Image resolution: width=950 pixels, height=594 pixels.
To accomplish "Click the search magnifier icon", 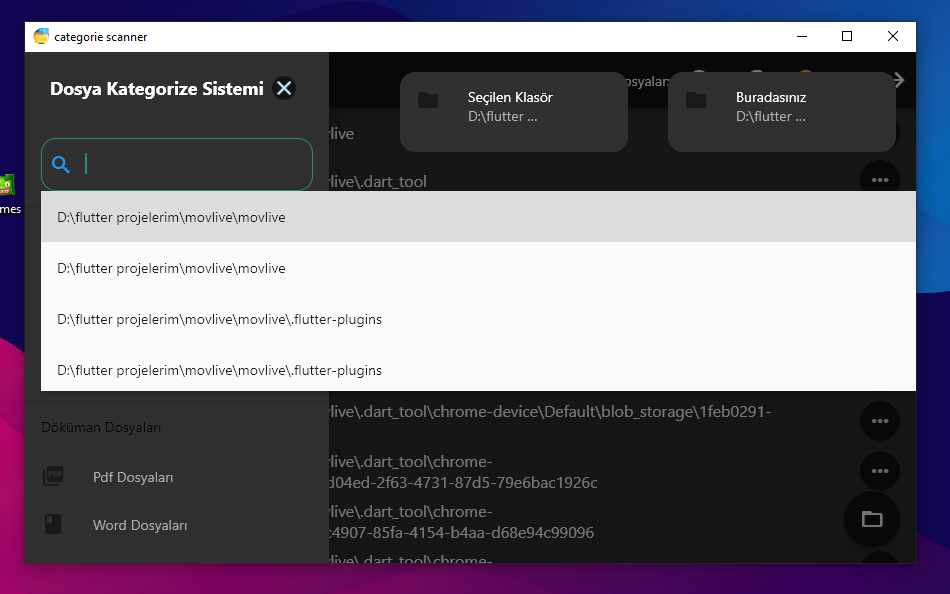I will [61, 164].
